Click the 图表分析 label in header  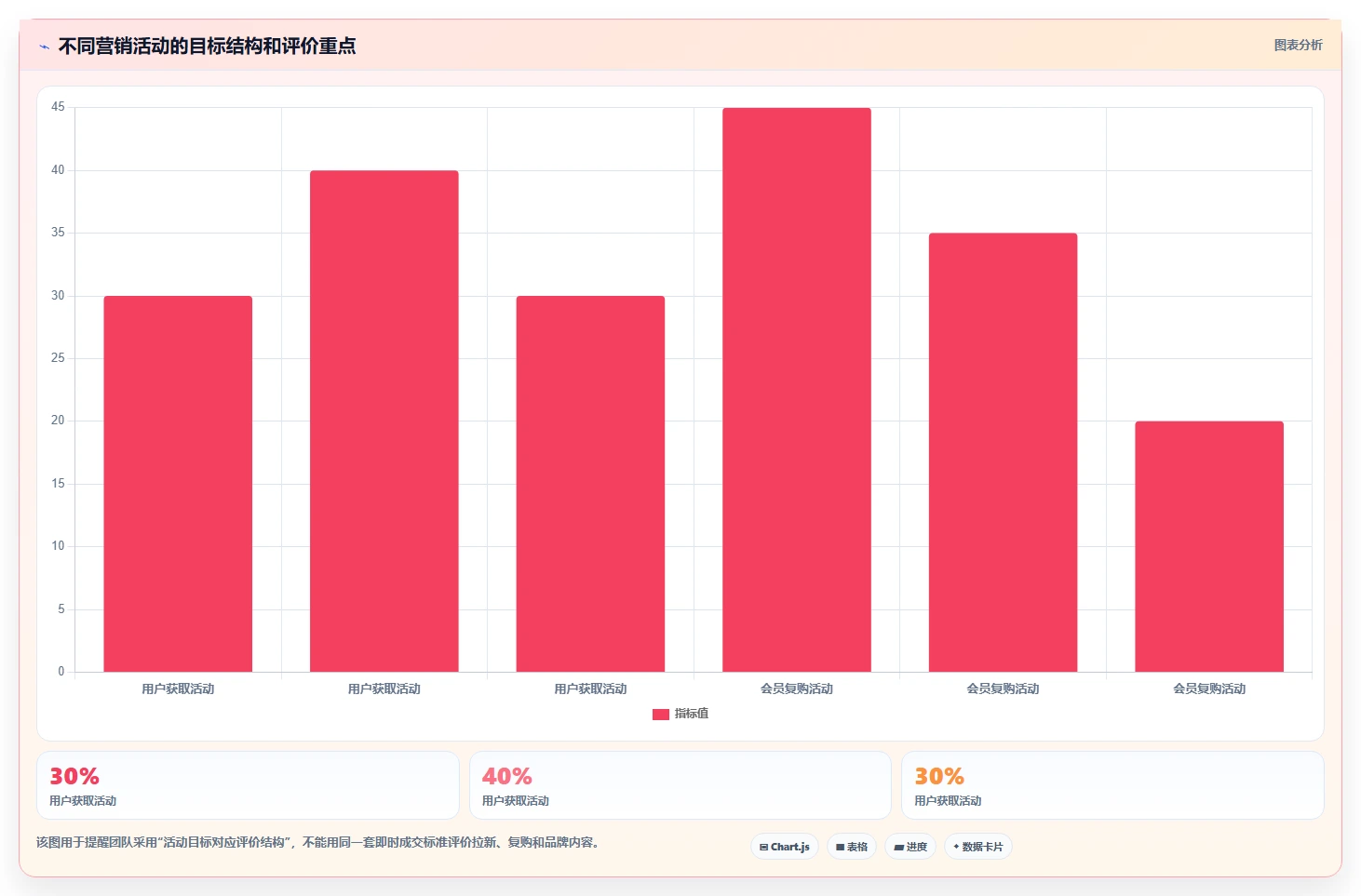1298,45
